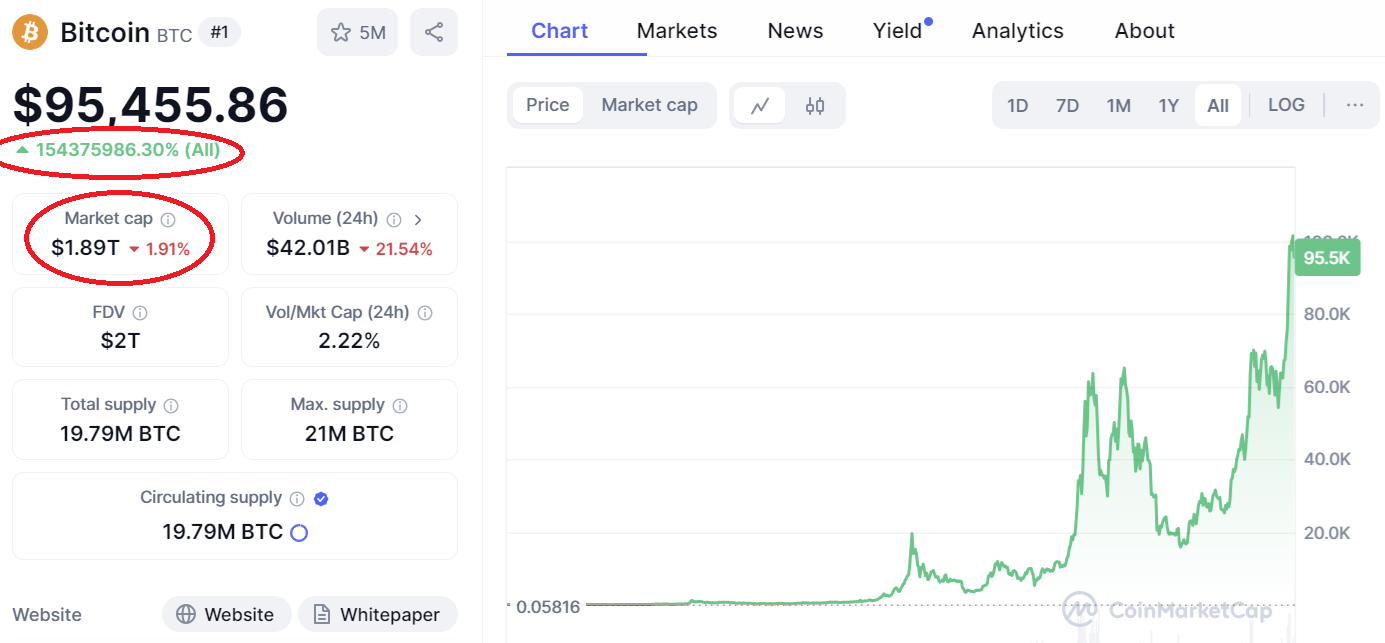The height and width of the screenshot is (643, 1385).
Task: Select the Market cap chart toggle
Action: (650, 105)
